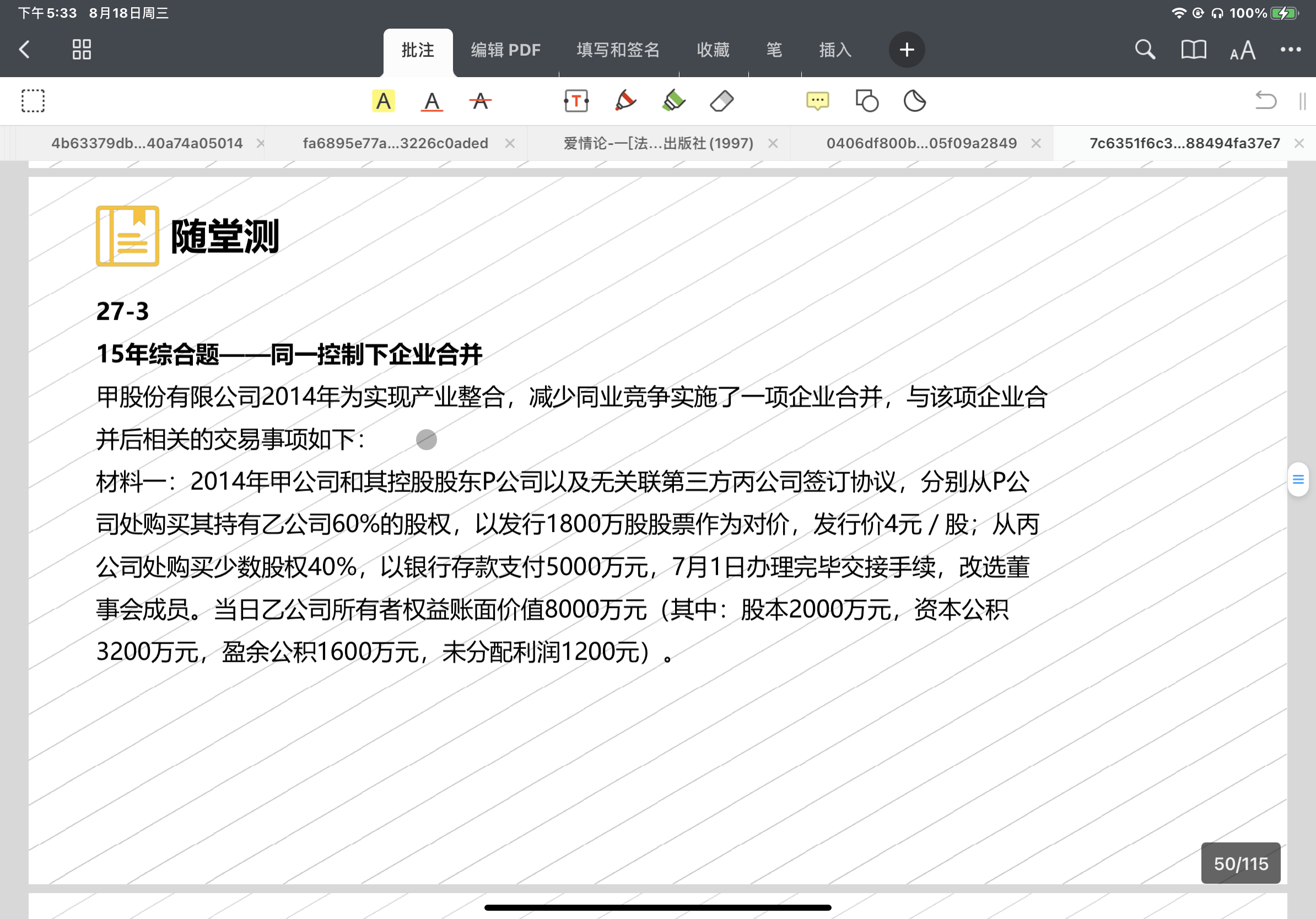
Task: Switch to document tab 爱情论
Action: click(658, 143)
